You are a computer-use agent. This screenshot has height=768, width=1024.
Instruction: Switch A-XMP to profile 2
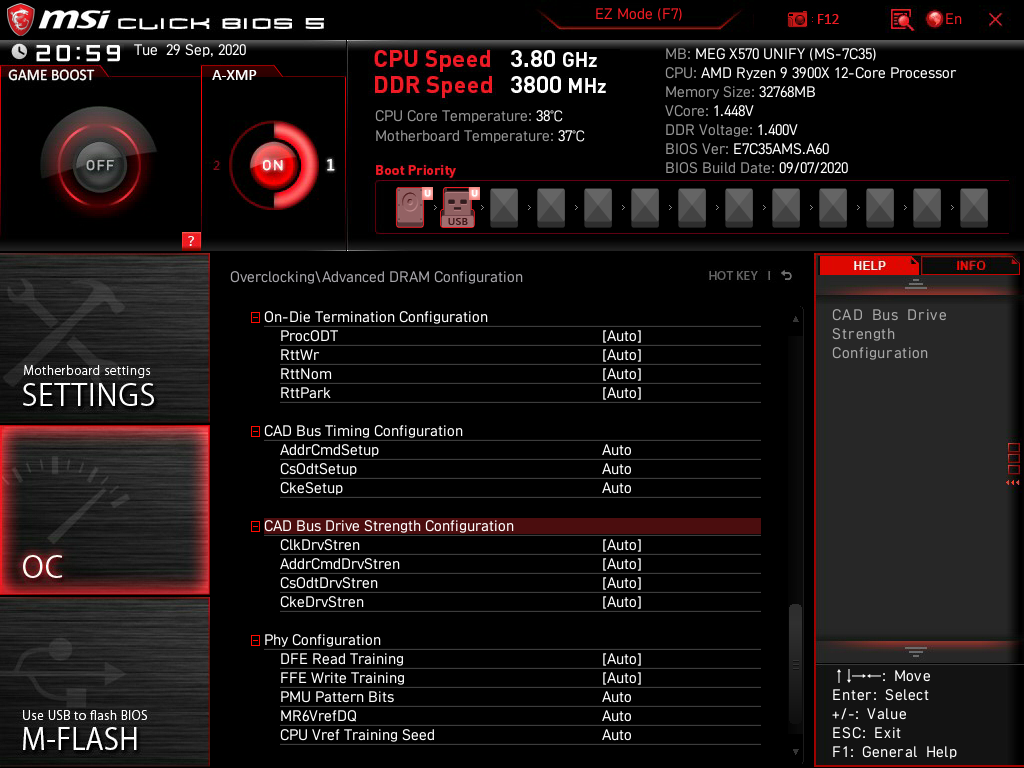click(218, 167)
